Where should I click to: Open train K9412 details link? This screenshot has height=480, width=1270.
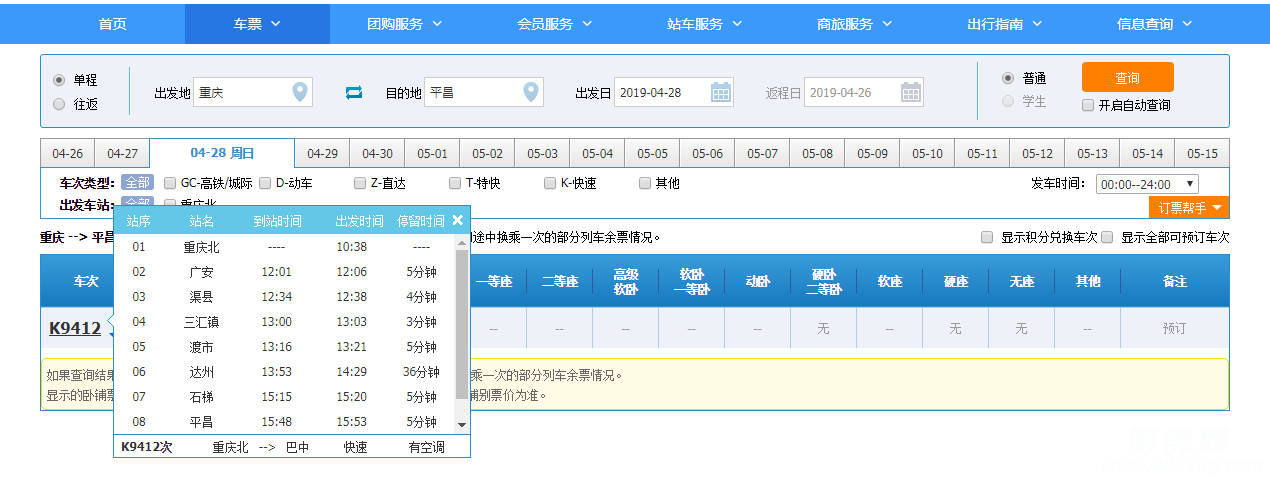point(75,328)
